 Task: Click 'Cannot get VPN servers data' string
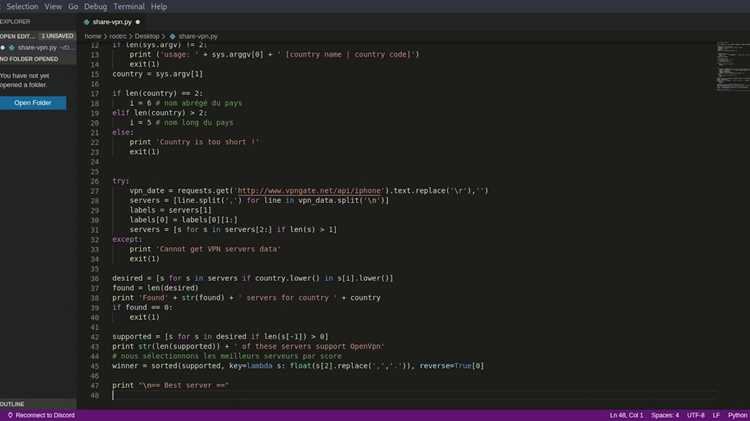(x=218, y=249)
